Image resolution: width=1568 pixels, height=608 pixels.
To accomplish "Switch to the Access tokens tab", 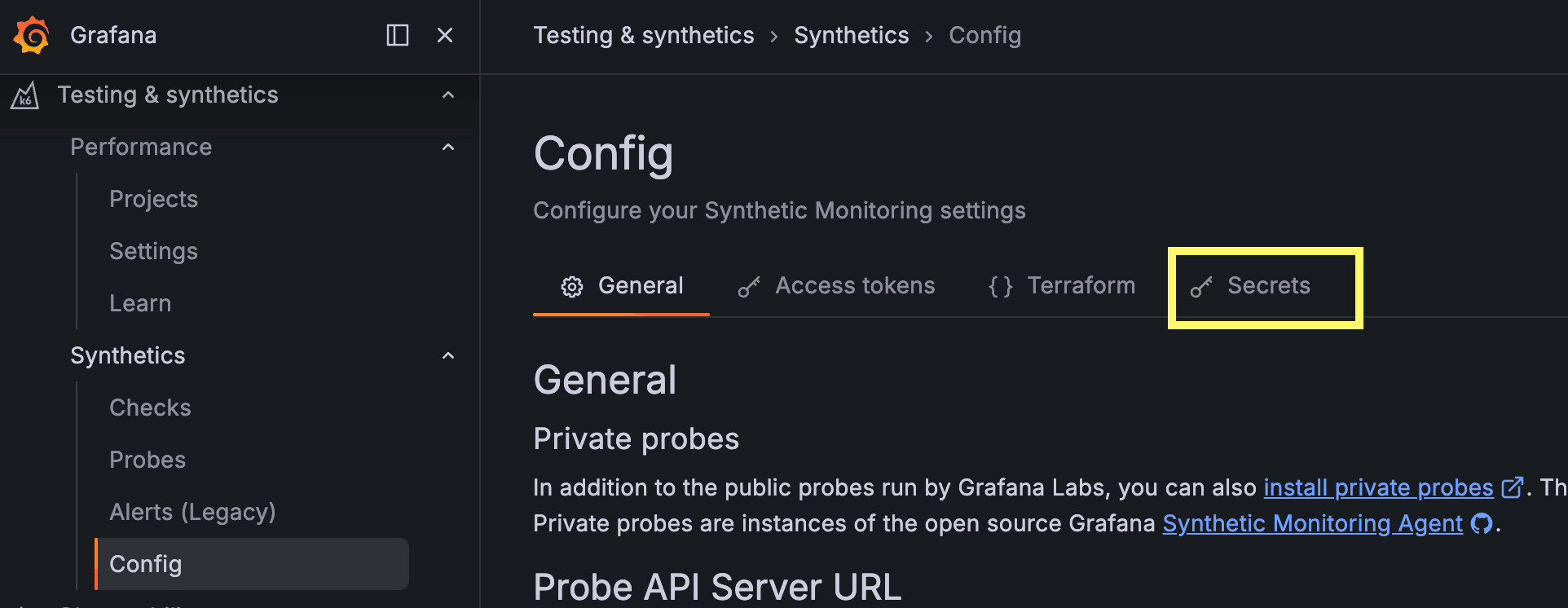I will coord(837,286).
